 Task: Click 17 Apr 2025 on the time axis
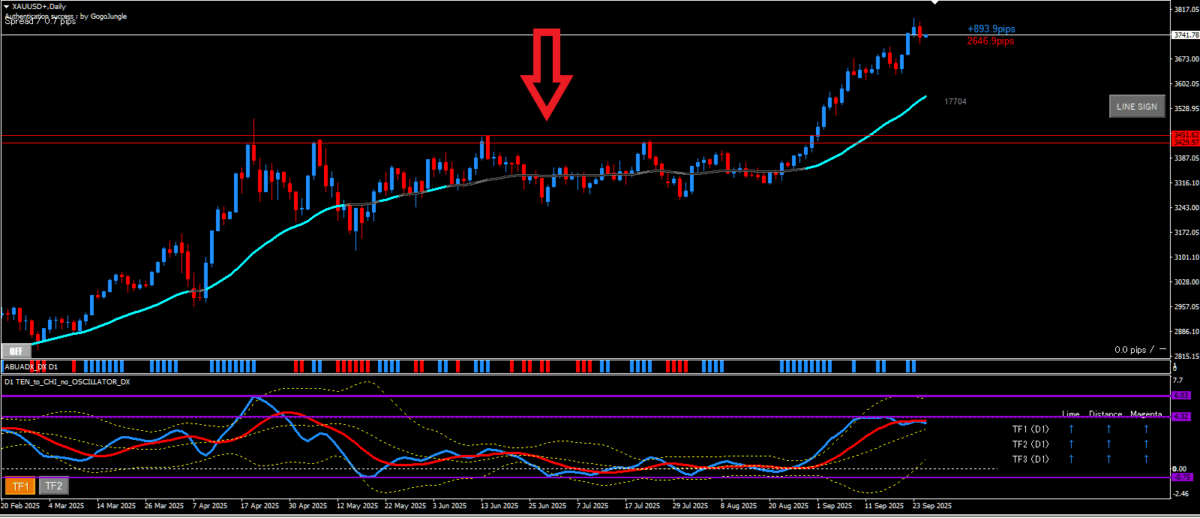261,506
